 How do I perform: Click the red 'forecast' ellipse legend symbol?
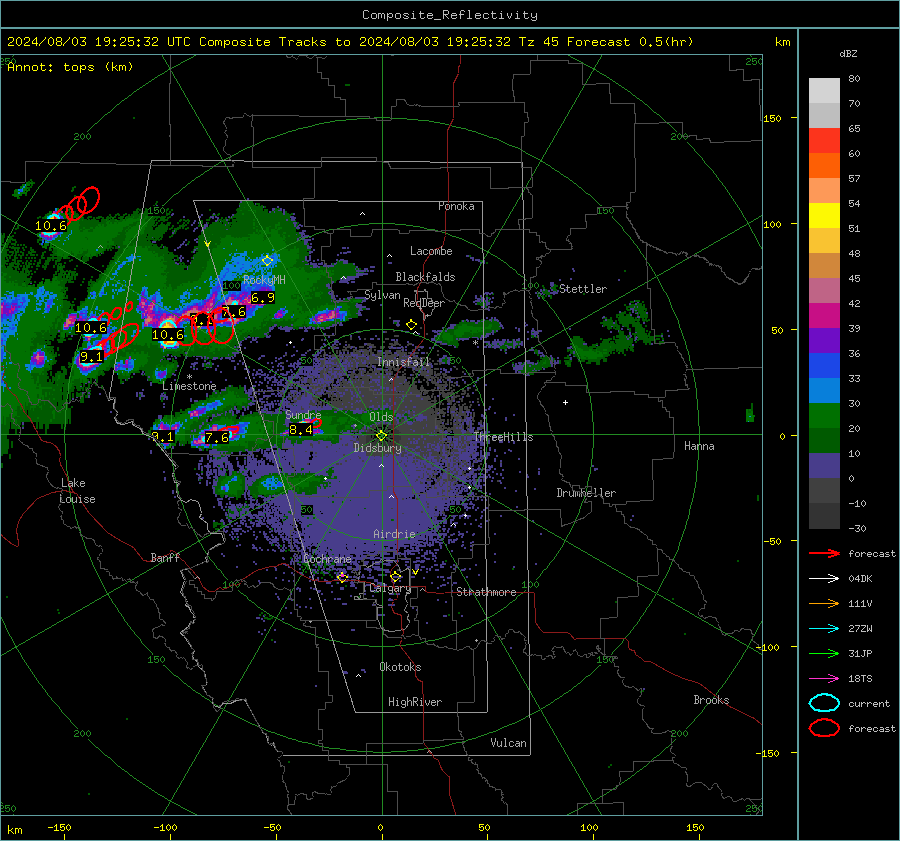coord(824,728)
